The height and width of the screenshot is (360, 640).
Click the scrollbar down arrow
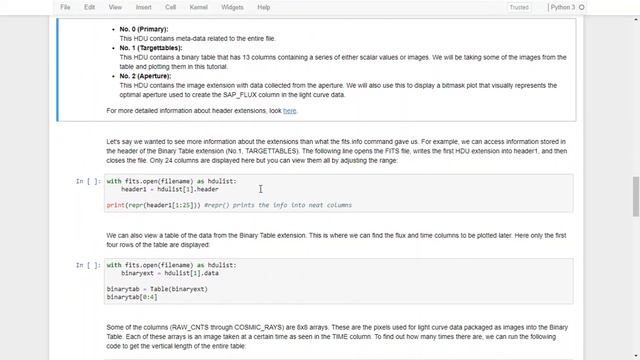click(636, 356)
